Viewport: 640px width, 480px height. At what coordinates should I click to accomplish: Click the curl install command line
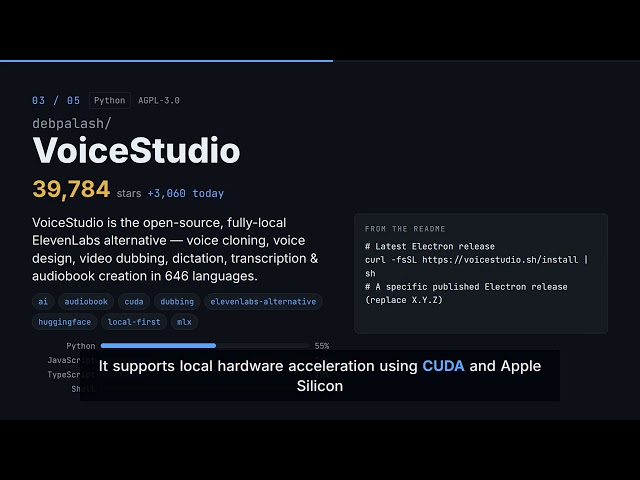476,266
